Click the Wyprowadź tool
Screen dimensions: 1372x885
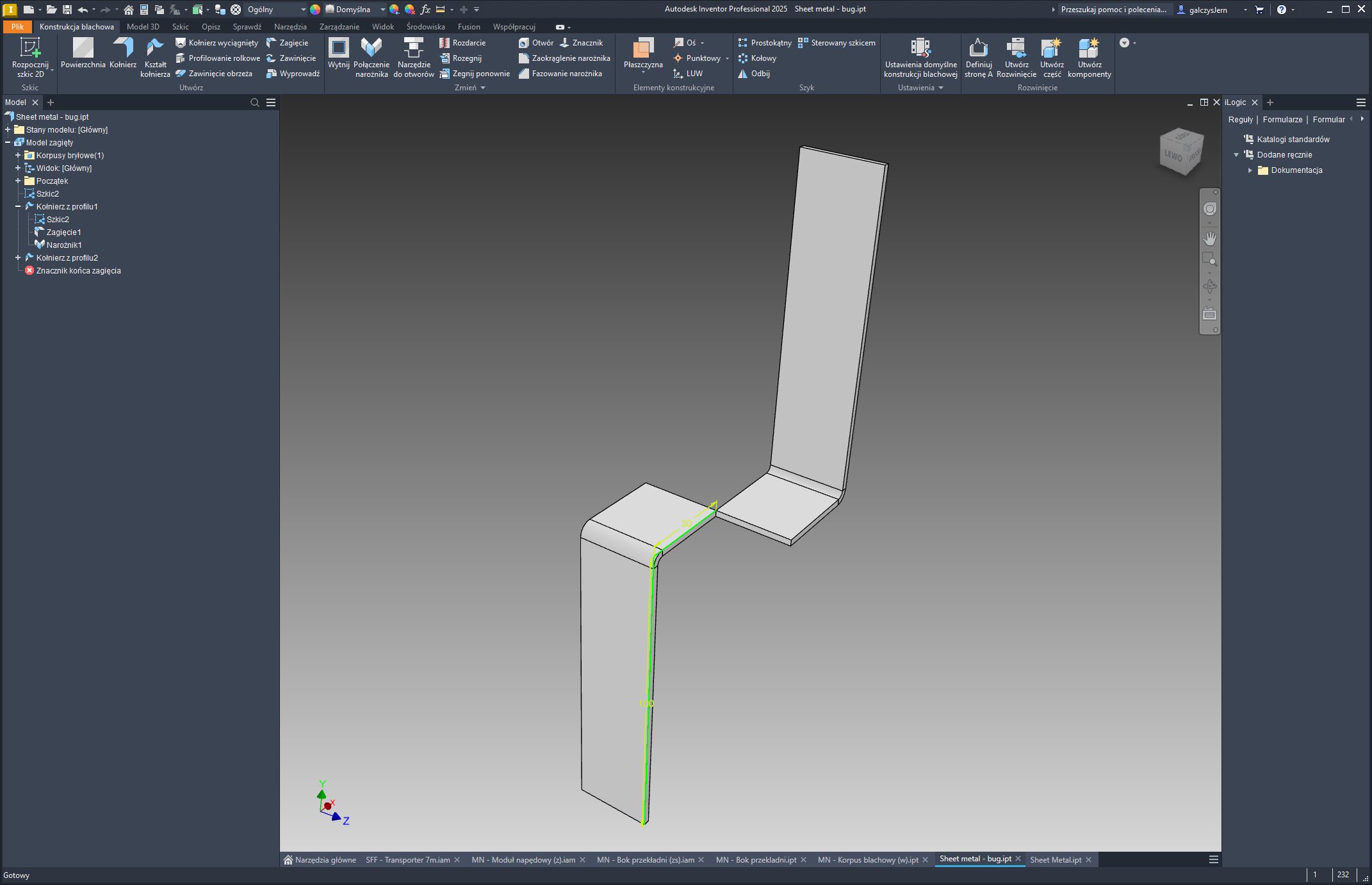click(x=293, y=74)
